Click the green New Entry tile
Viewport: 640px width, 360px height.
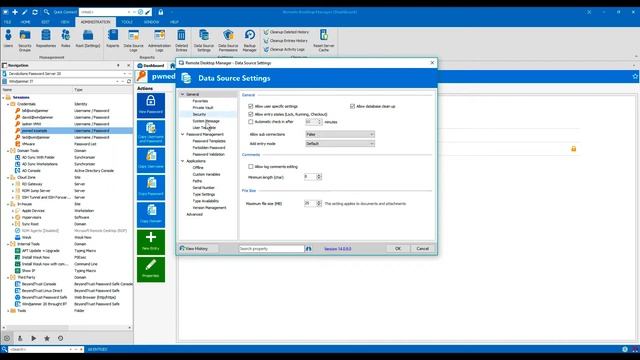pyautogui.click(x=151, y=242)
